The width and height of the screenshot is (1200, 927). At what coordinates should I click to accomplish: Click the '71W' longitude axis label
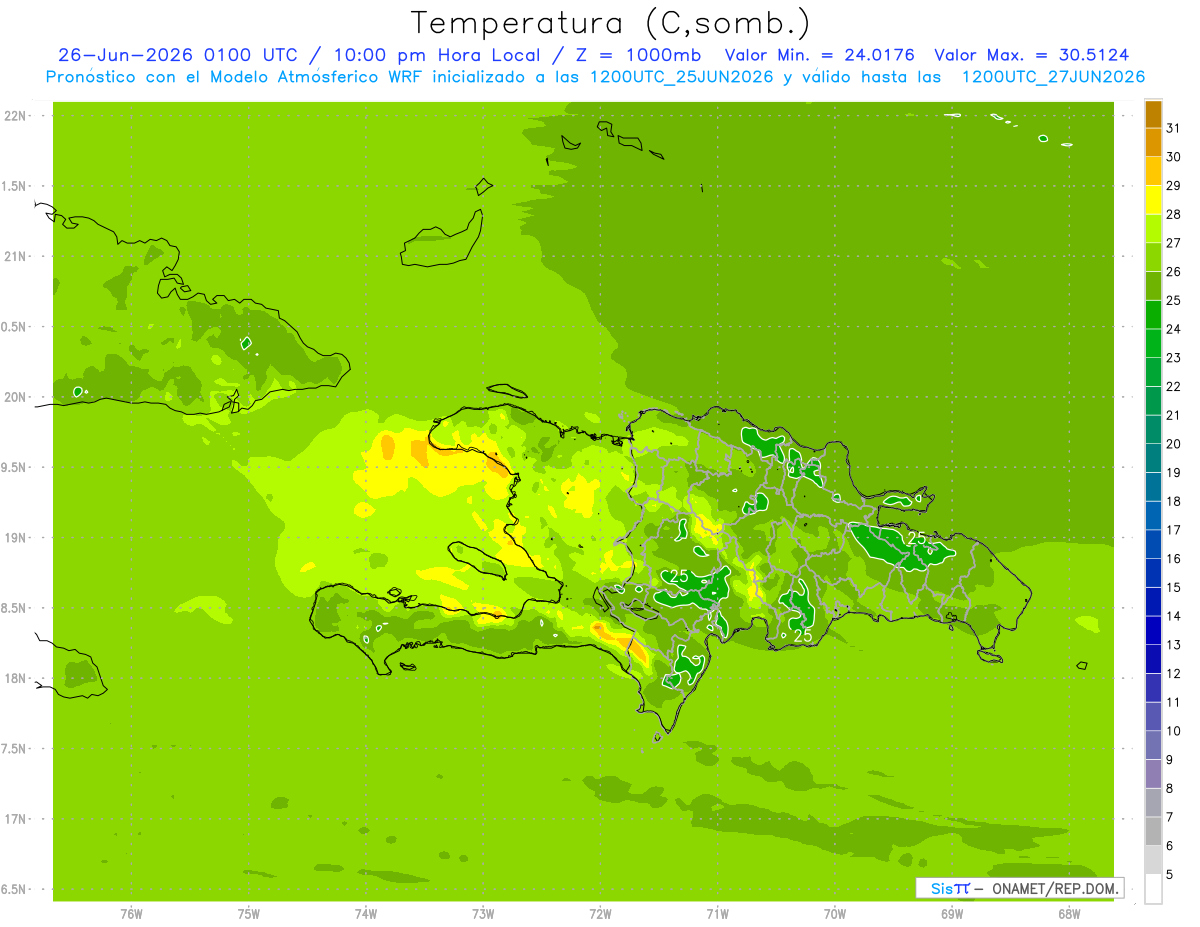(717, 914)
